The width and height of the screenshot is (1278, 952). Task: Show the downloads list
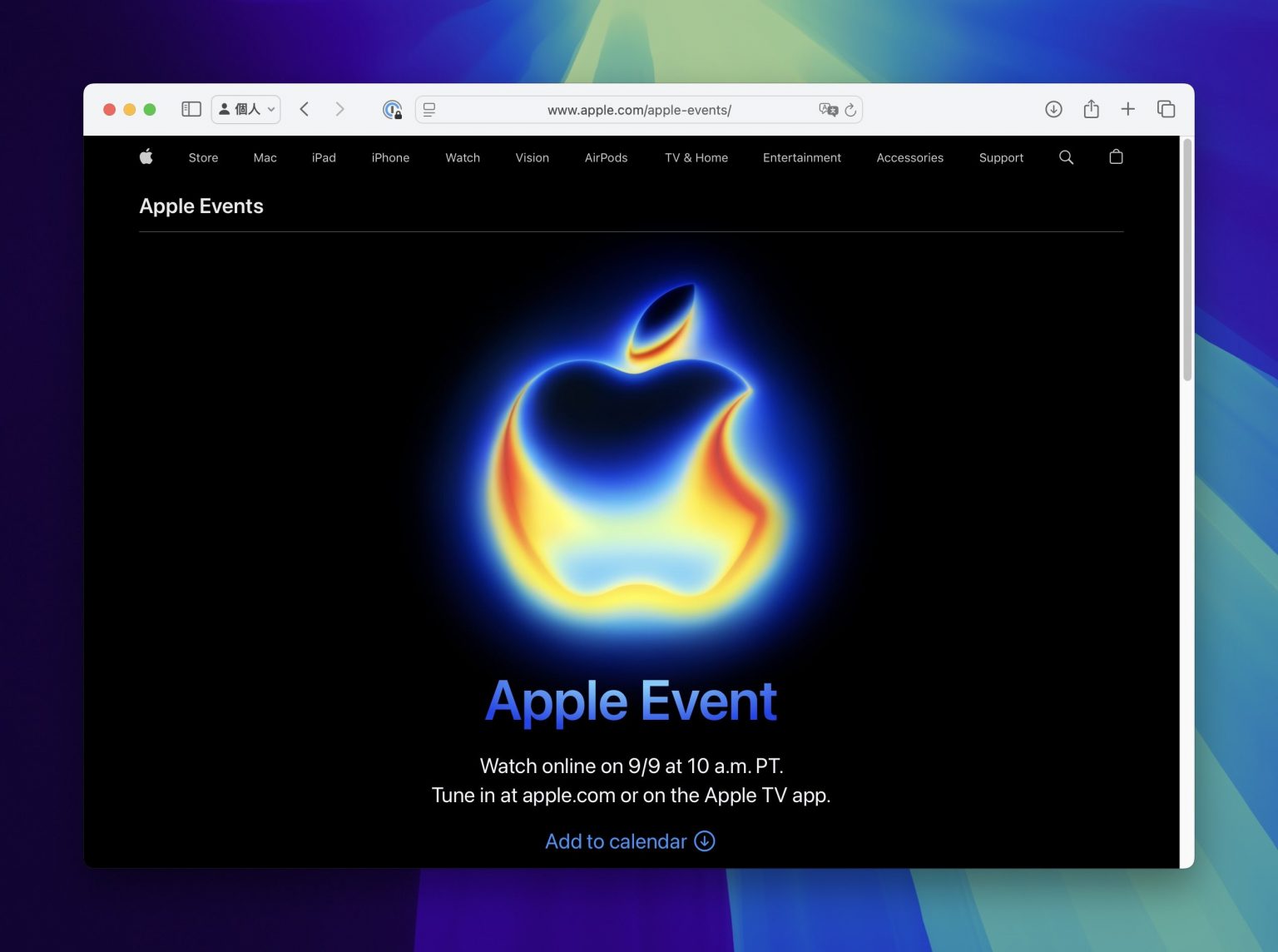coord(1053,109)
